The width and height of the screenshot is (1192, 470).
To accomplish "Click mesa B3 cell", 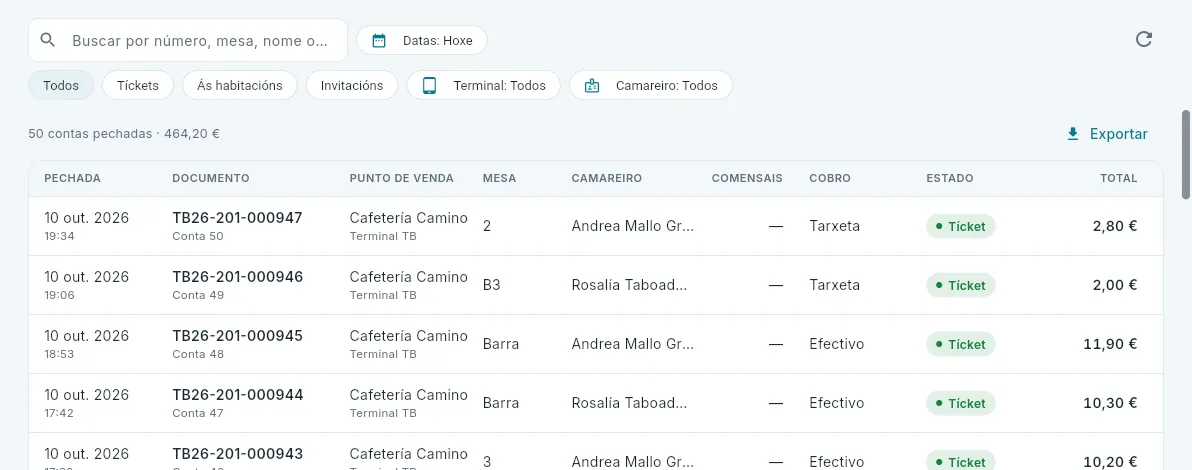I will click(492, 285).
